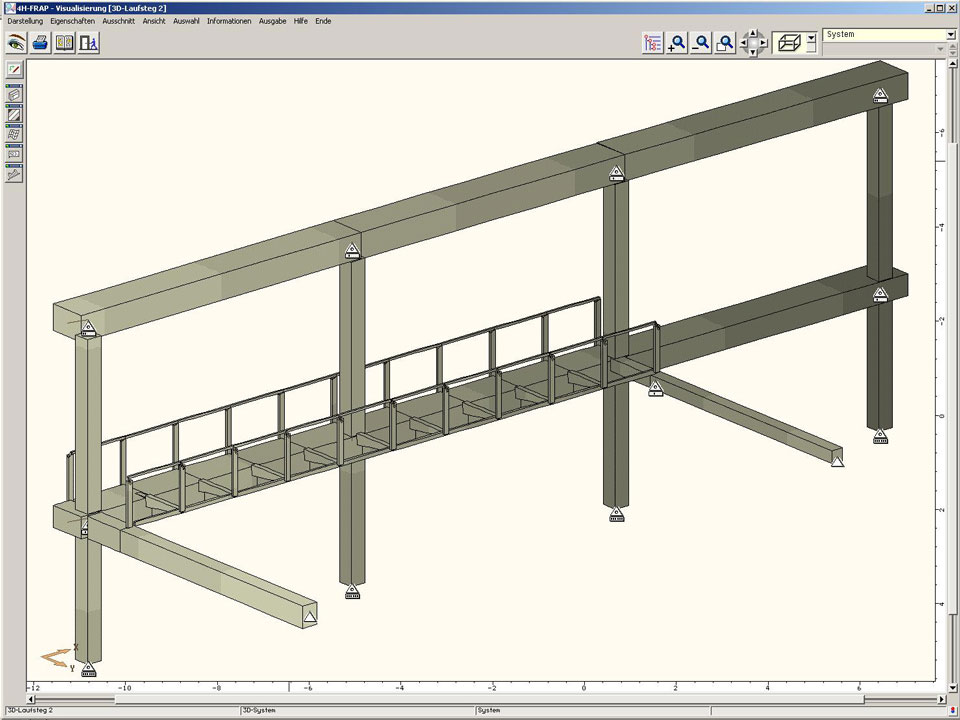Image resolution: width=960 pixels, height=720 pixels.
Task: Click the exit door icon
Action: point(88,43)
